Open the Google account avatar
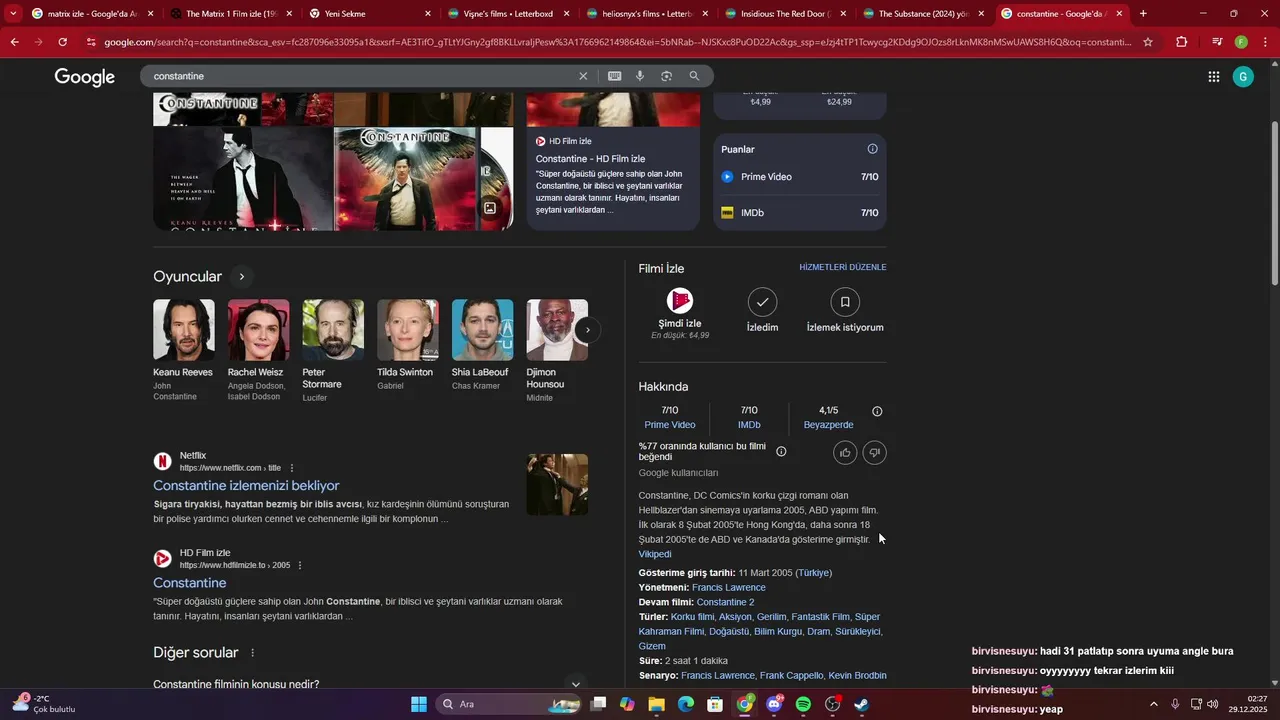The height and width of the screenshot is (720, 1280). [1243, 77]
